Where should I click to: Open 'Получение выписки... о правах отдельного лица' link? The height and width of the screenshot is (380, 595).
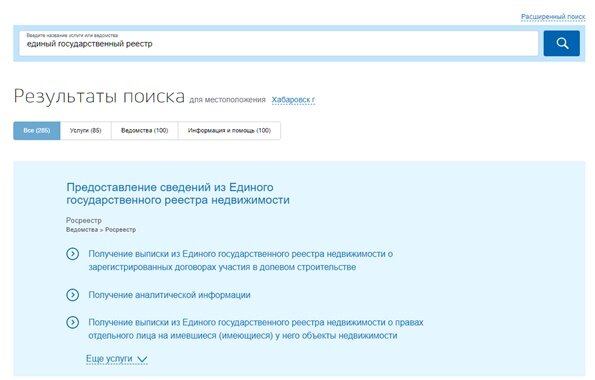(256, 329)
